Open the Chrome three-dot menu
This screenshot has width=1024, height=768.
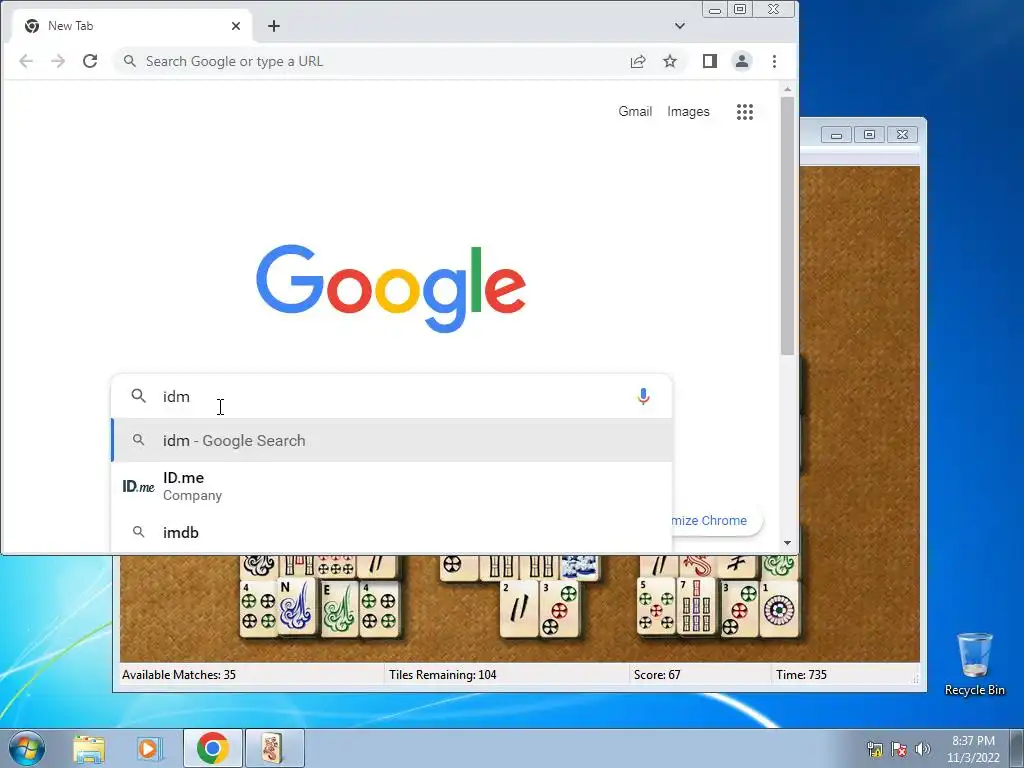(775, 61)
